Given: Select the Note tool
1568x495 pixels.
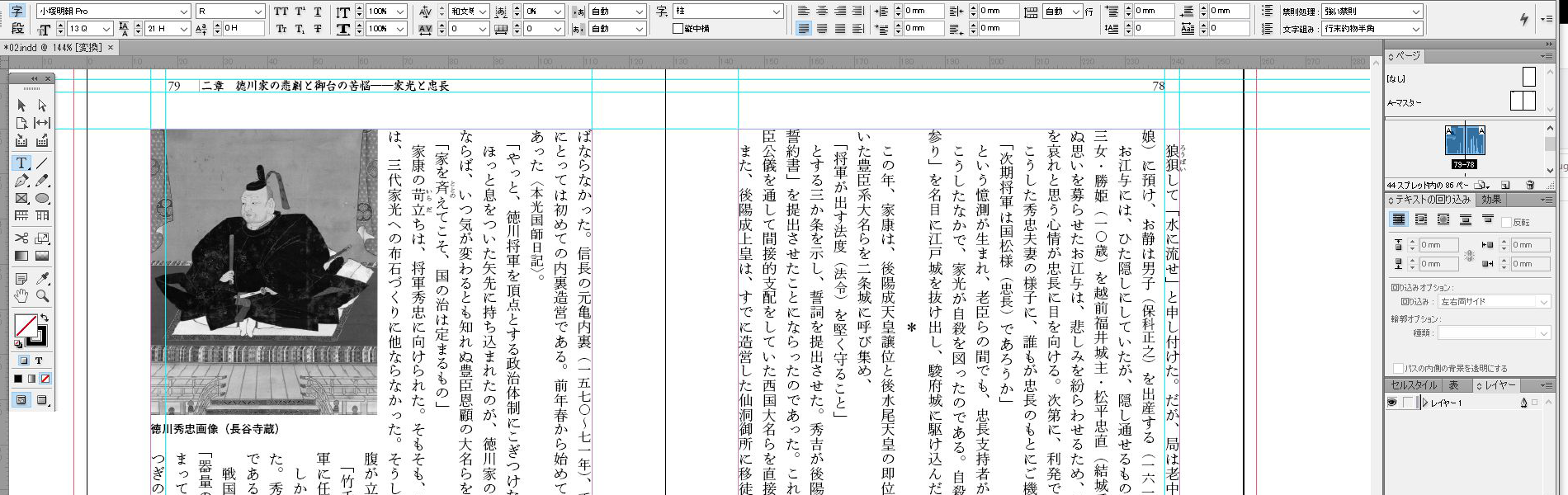Looking at the screenshot, I should (x=21, y=279).
